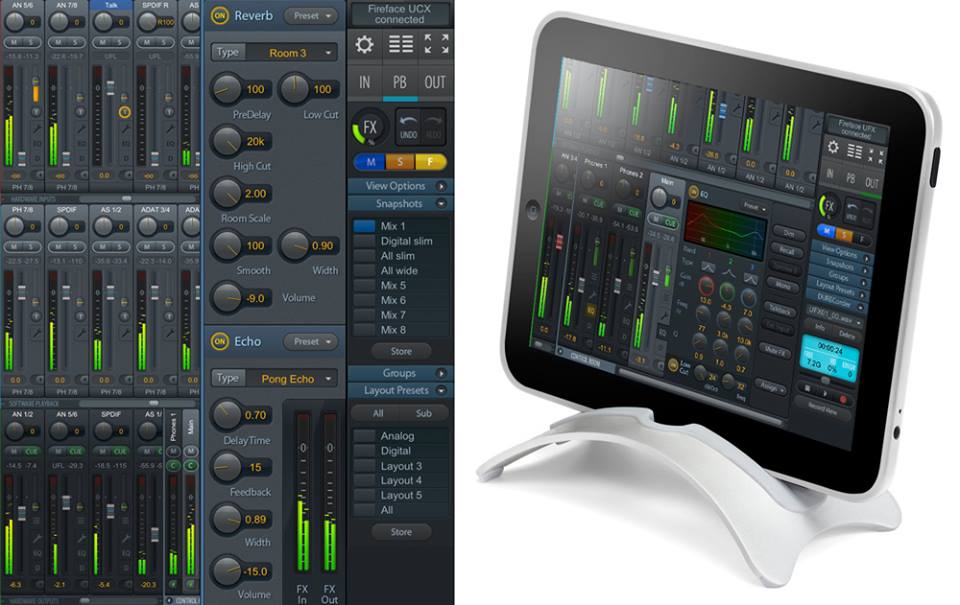
Task: Open EQ on the AN 1/2 playback channel
Action: tap(36, 552)
